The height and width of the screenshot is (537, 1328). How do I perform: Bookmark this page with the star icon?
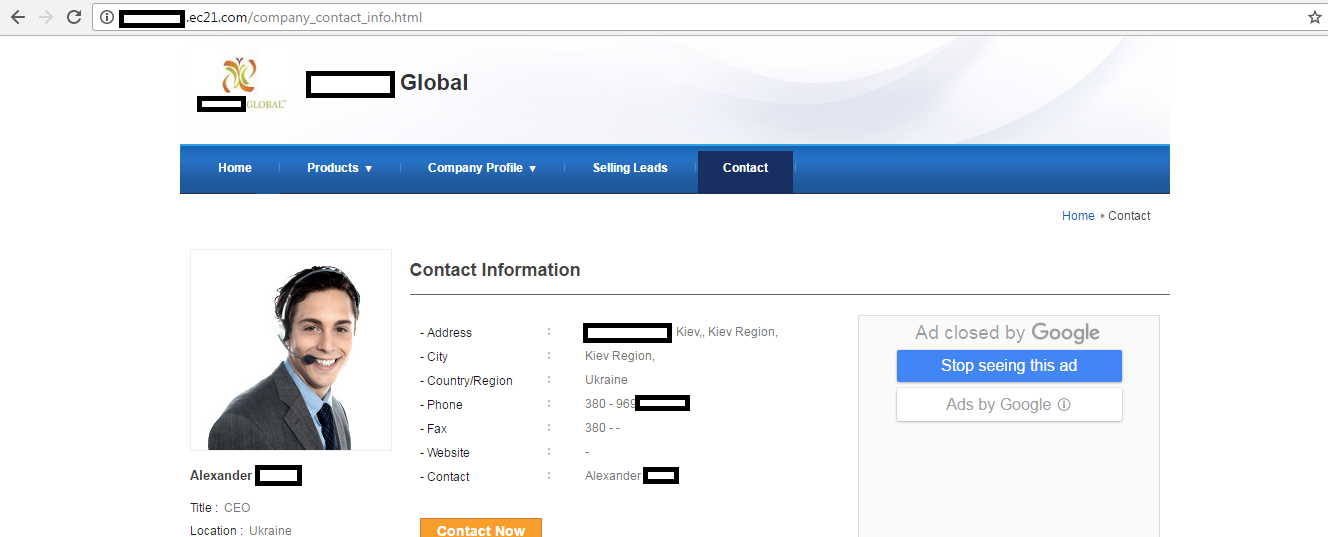point(1314,17)
